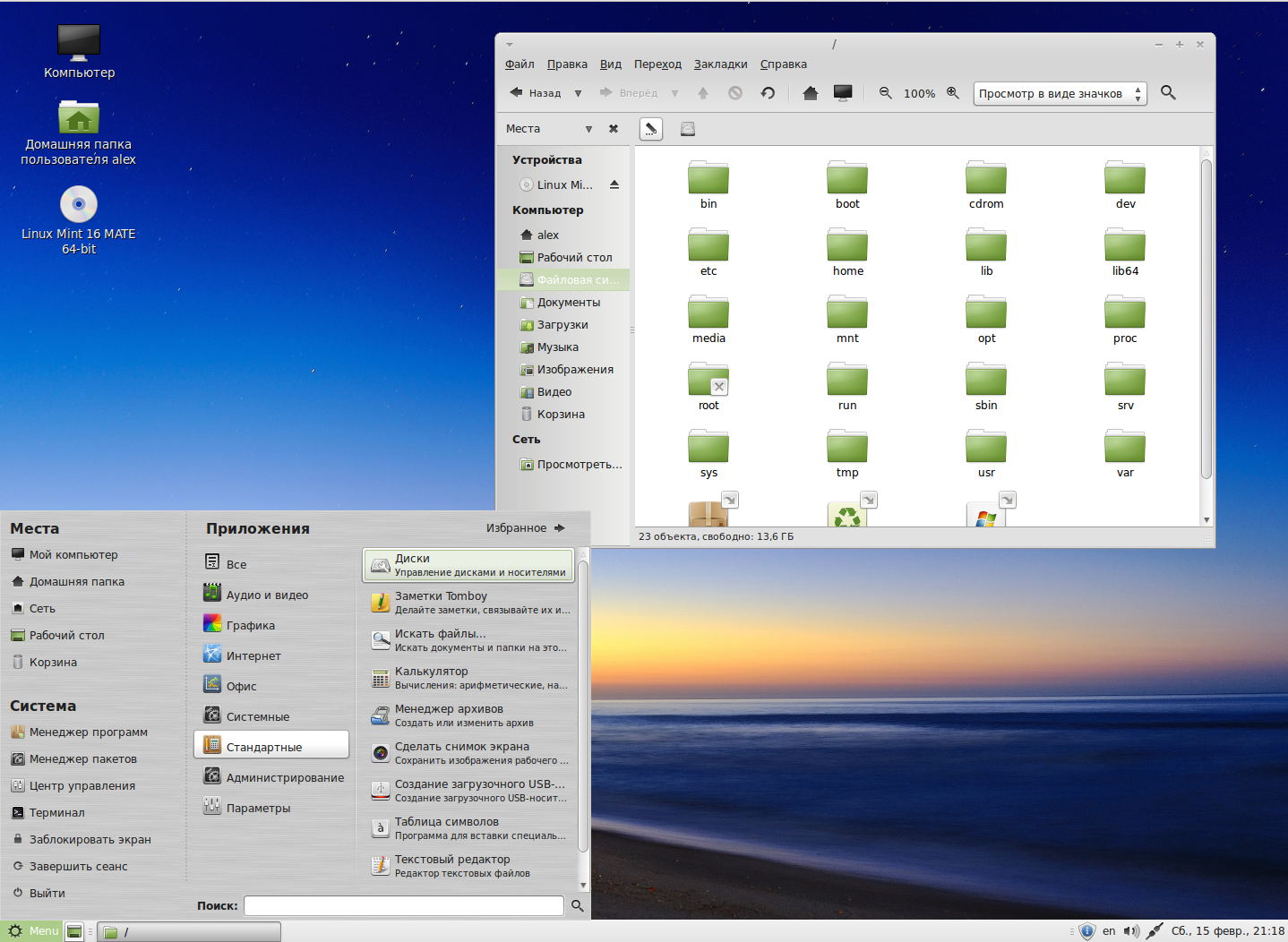1288x942 pixels.
Task: Click Выйти in the menu
Action: coord(38,894)
